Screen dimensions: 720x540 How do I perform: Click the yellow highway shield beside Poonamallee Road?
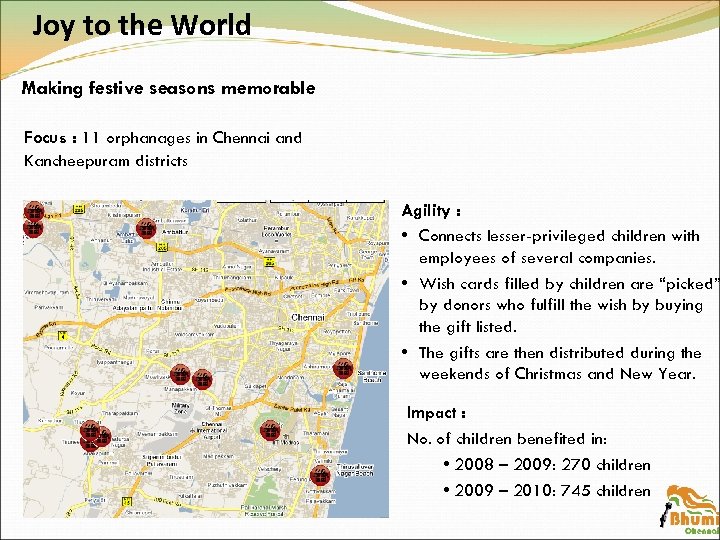point(61,336)
